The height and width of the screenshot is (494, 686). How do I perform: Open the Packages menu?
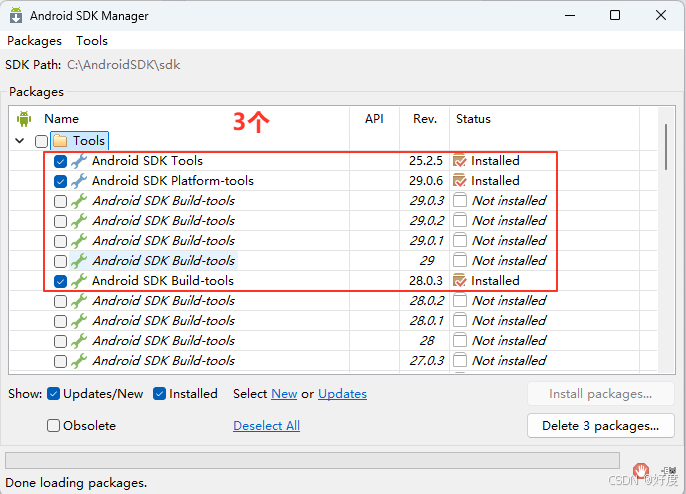tap(35, 41)
